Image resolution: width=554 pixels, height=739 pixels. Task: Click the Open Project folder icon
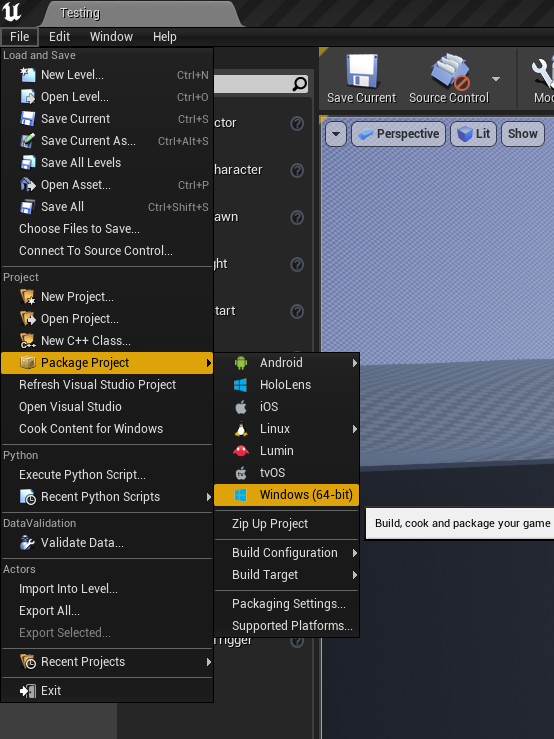(28, 319)
